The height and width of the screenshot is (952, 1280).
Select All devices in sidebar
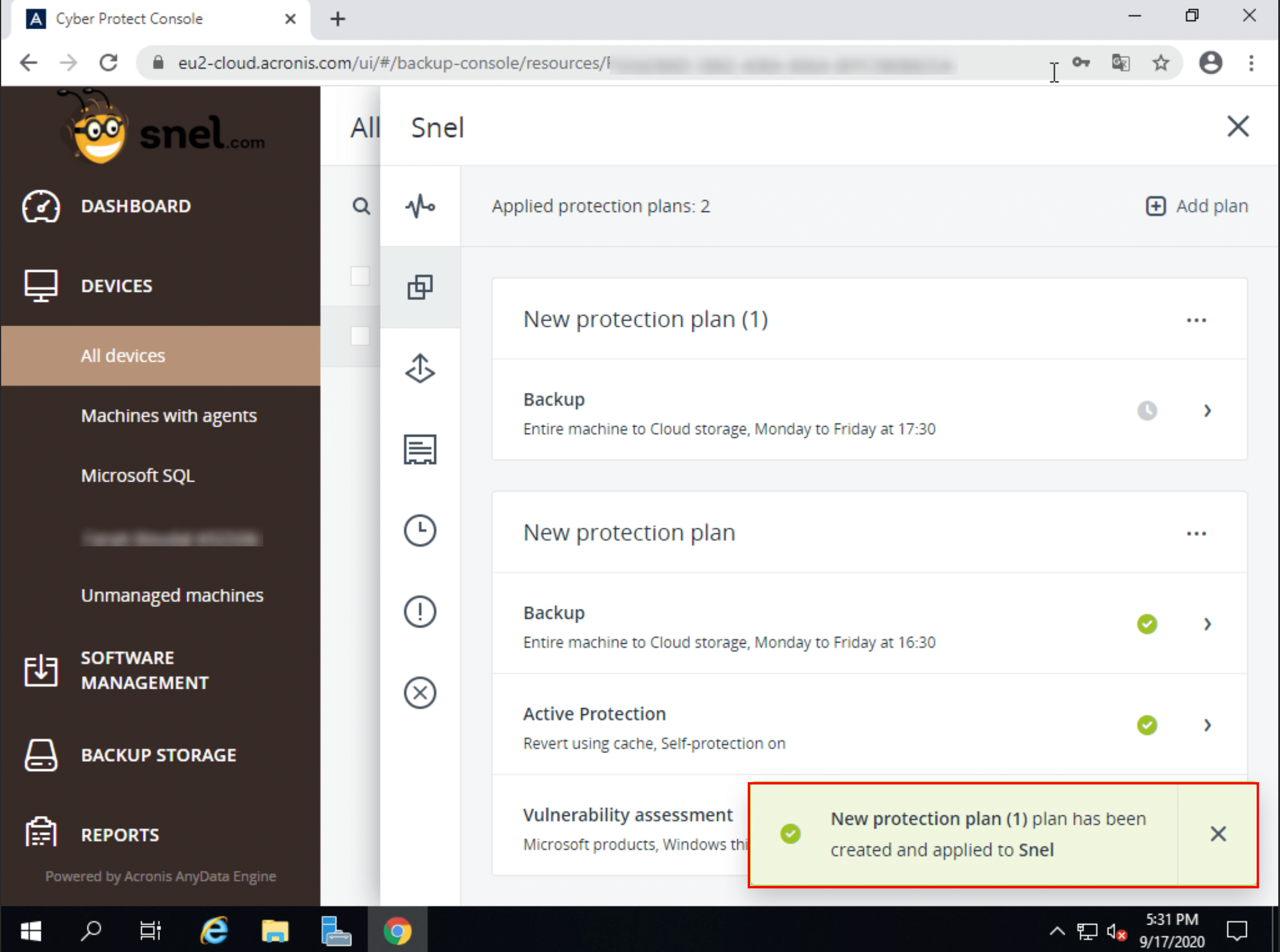click(161, 355)
